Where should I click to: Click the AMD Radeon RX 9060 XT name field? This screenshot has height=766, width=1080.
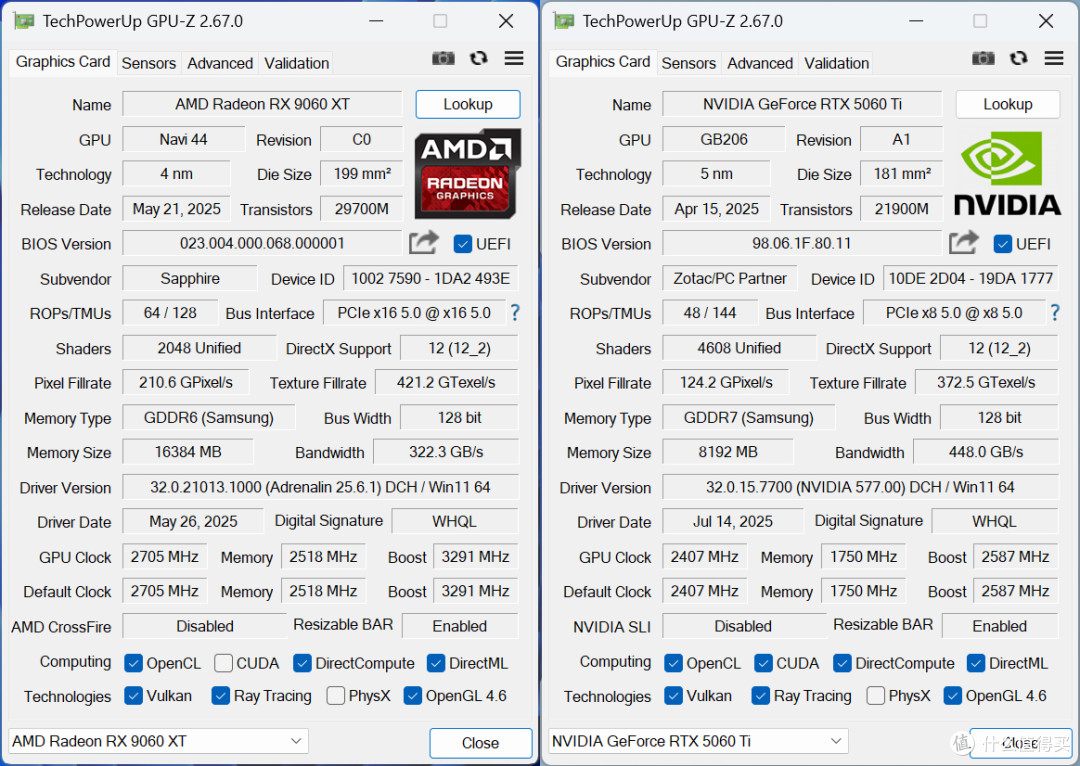tap(262, 104)
